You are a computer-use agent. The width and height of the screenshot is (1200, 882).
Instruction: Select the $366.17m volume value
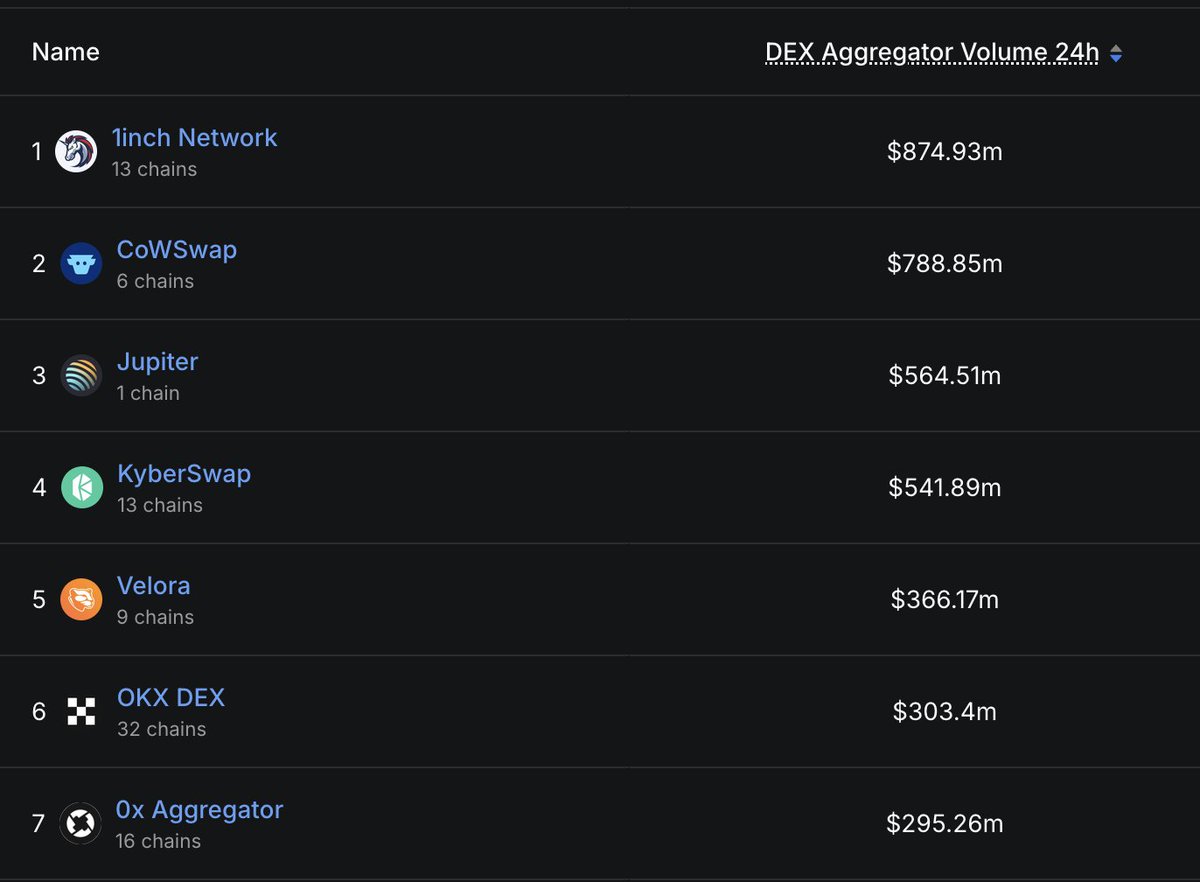tap(945, 600)
